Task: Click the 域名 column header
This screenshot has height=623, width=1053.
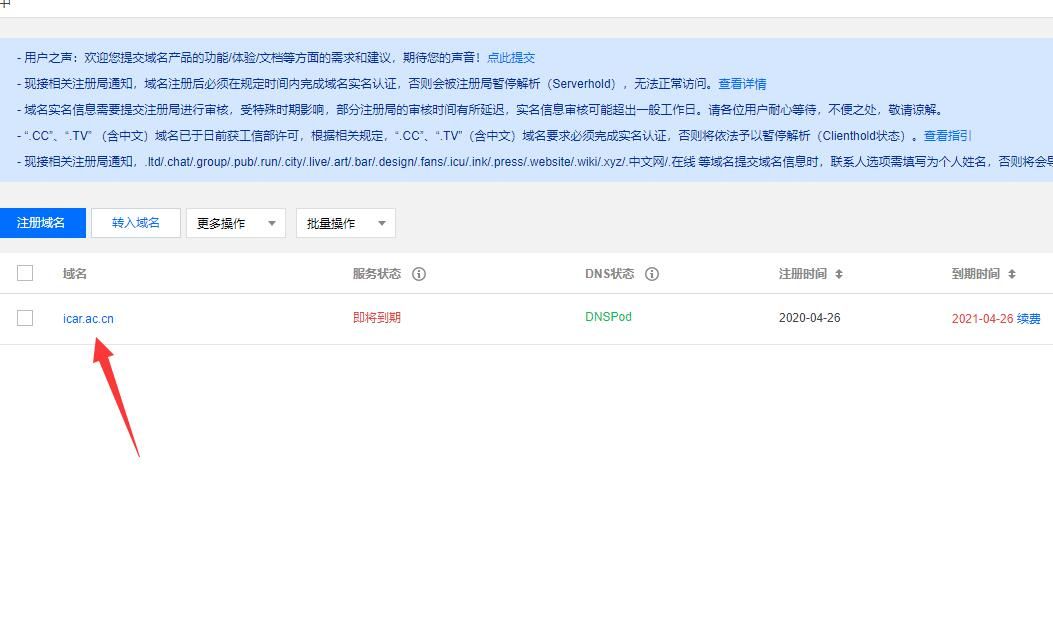Action: coord(75,274)
